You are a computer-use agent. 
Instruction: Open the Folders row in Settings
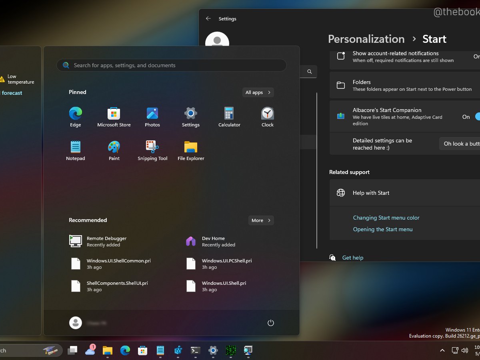[405, 85]
